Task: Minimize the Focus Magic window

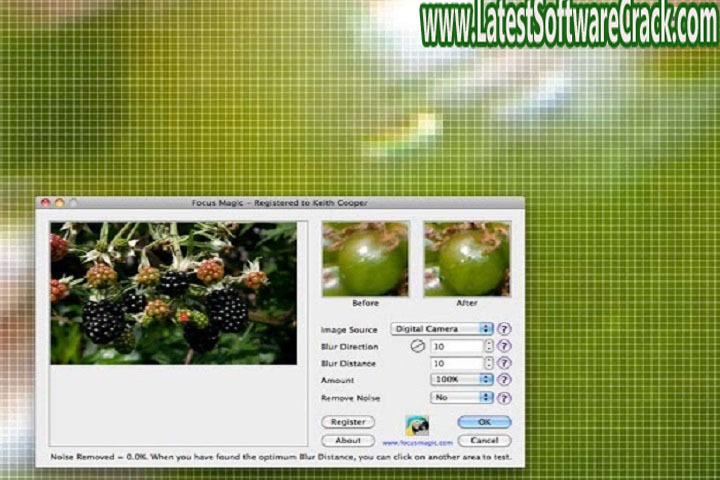Action: point(59,203)
